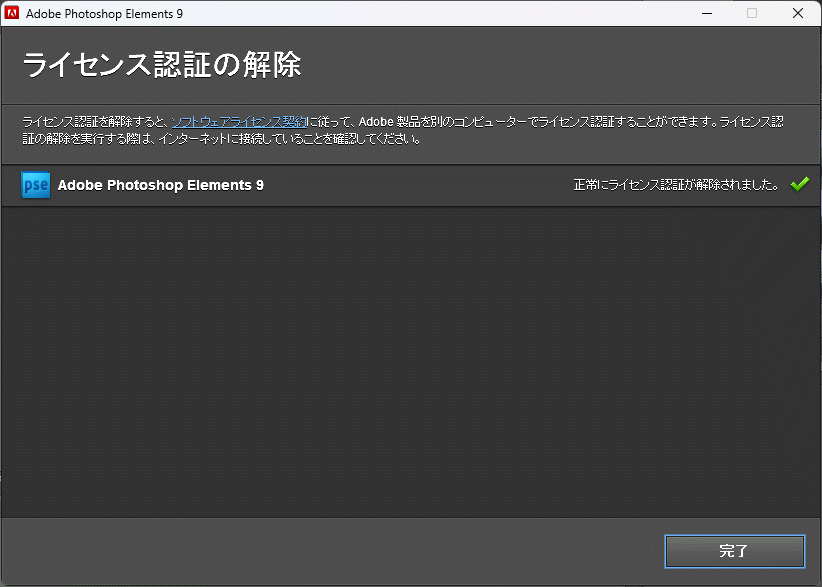Minimize the Photoshop Elements 9 window
Viewport: 822px width, 587px height.
pyautogui.click(x=705, y=14)
